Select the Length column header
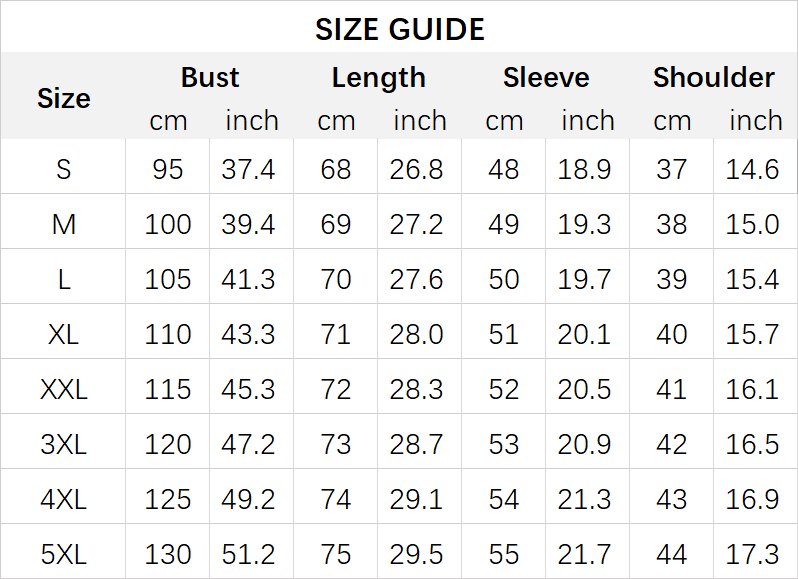 click(378, 78)
